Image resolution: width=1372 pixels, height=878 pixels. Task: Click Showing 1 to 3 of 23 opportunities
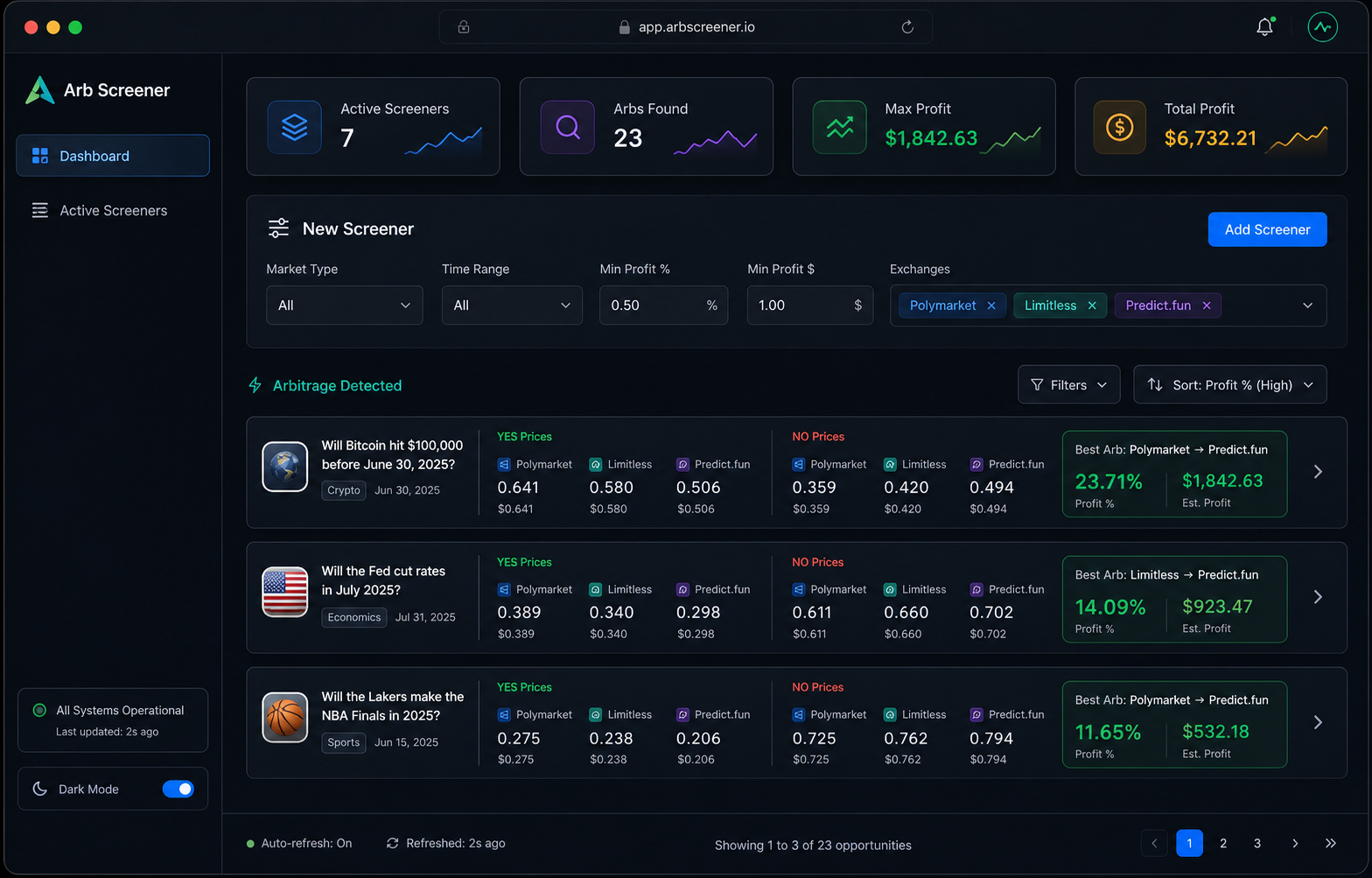813,845
